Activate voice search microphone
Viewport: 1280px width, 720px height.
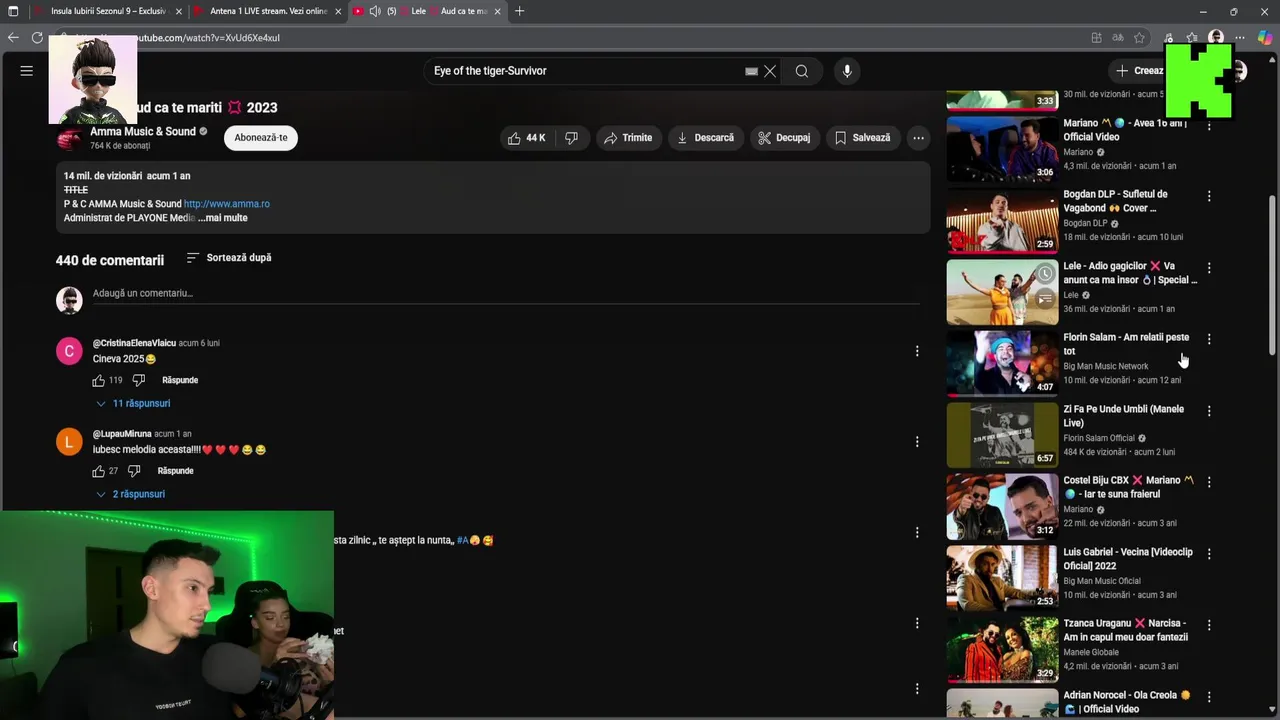[x=847, y=71]
